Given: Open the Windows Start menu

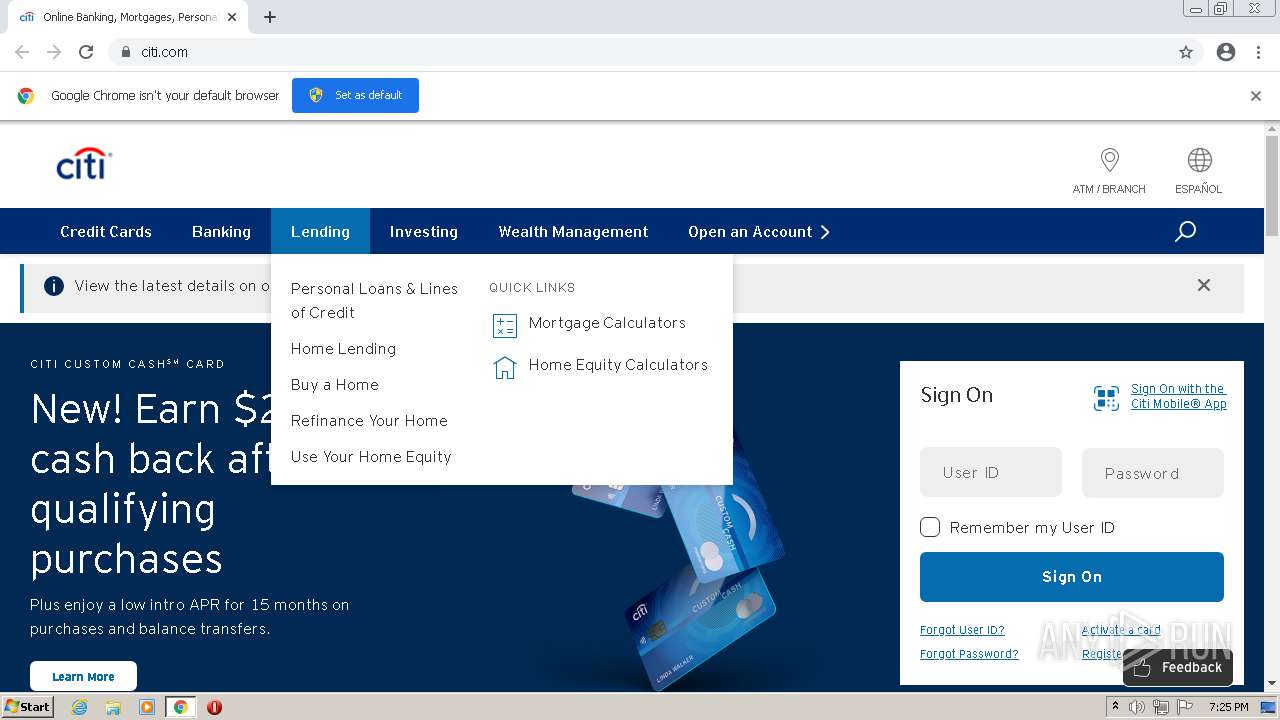Looking at the screenshot, I should point(27,707).
